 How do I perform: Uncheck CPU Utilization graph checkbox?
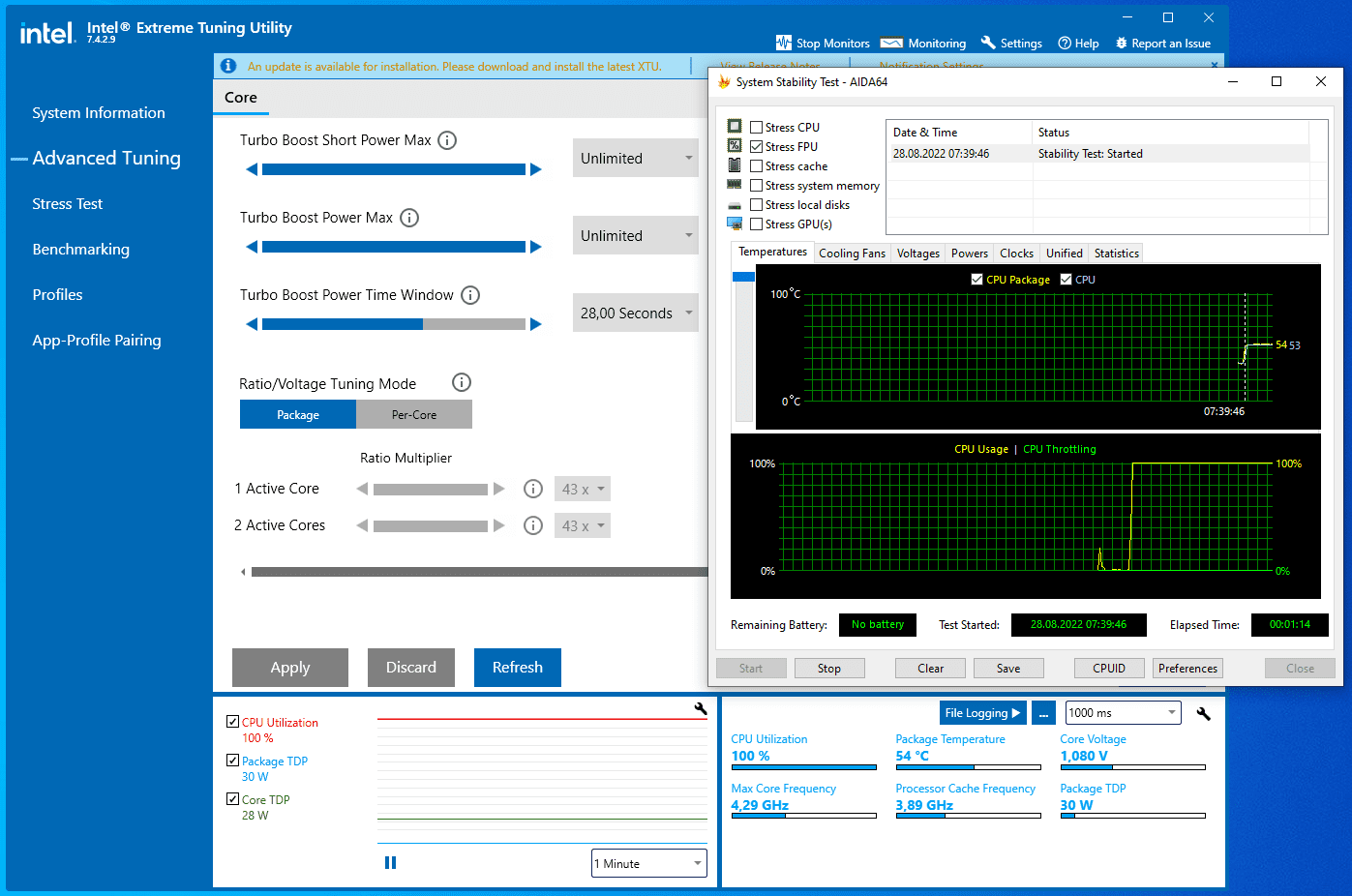click(x=232, y=721)
